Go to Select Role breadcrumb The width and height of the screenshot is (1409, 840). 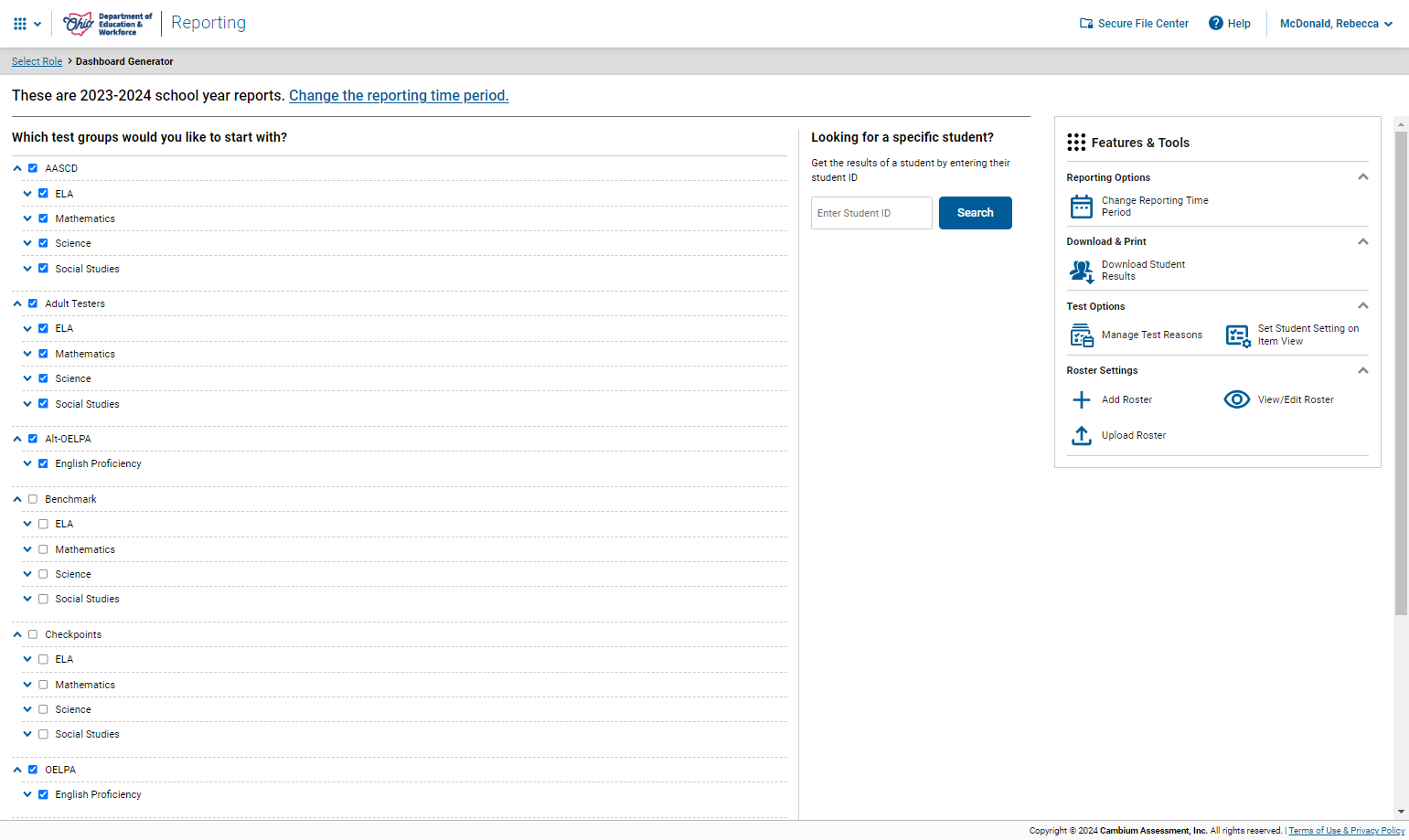(37, 61)
